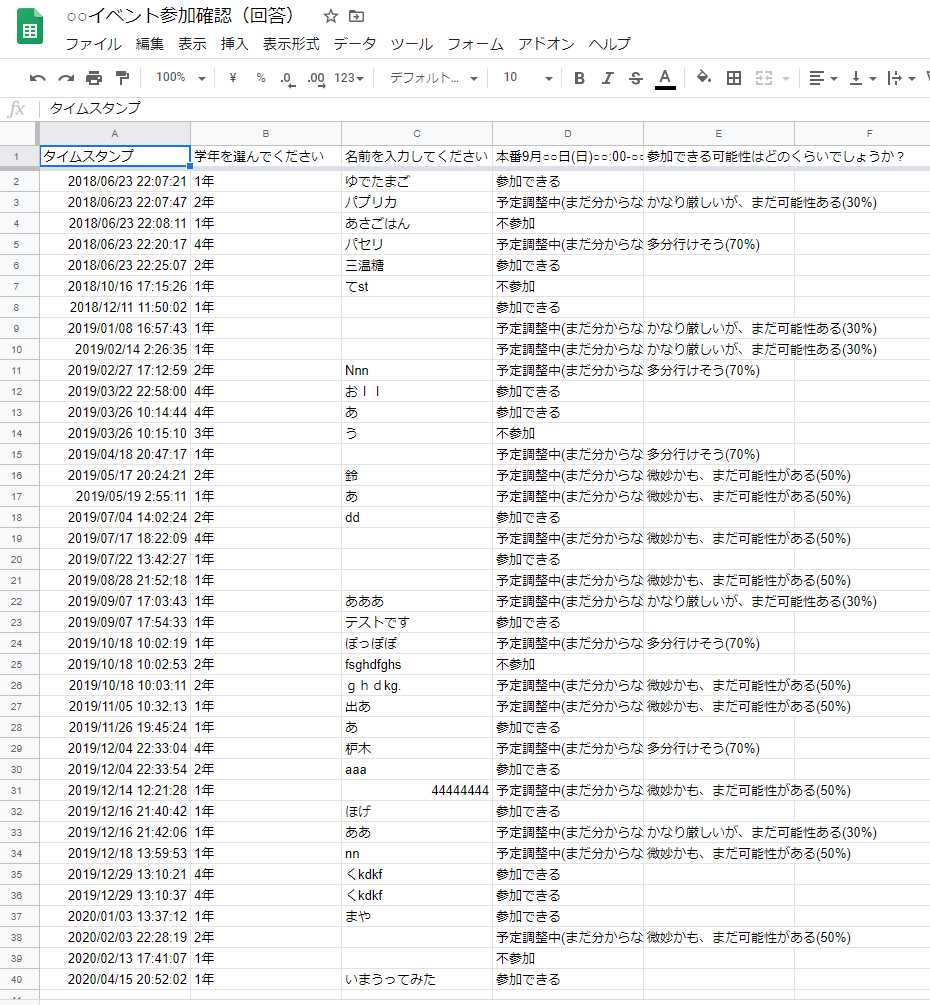
Task: Select the Paint format roller icon
Action: click(122, 78)
